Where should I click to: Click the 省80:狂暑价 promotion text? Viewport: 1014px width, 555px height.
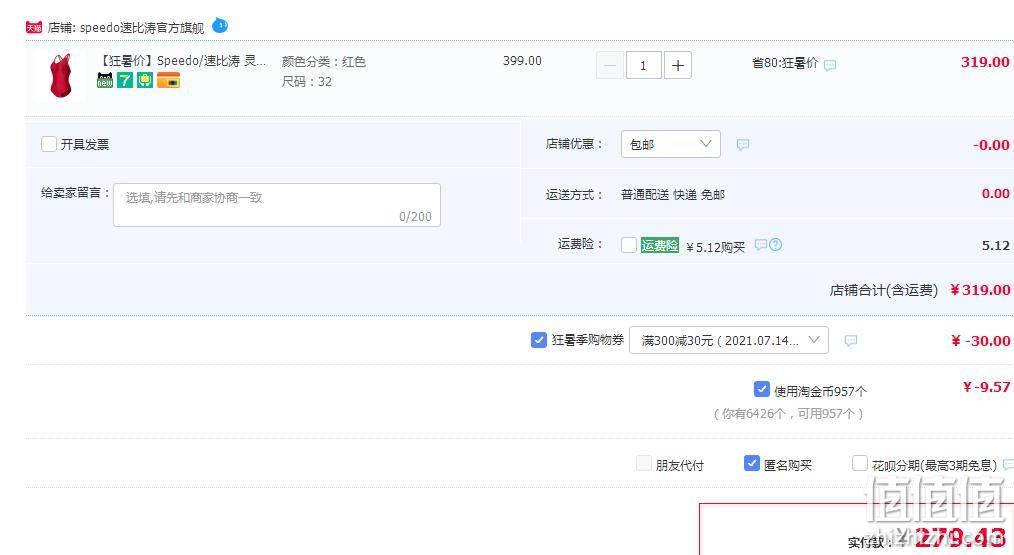tap(785, 63)
